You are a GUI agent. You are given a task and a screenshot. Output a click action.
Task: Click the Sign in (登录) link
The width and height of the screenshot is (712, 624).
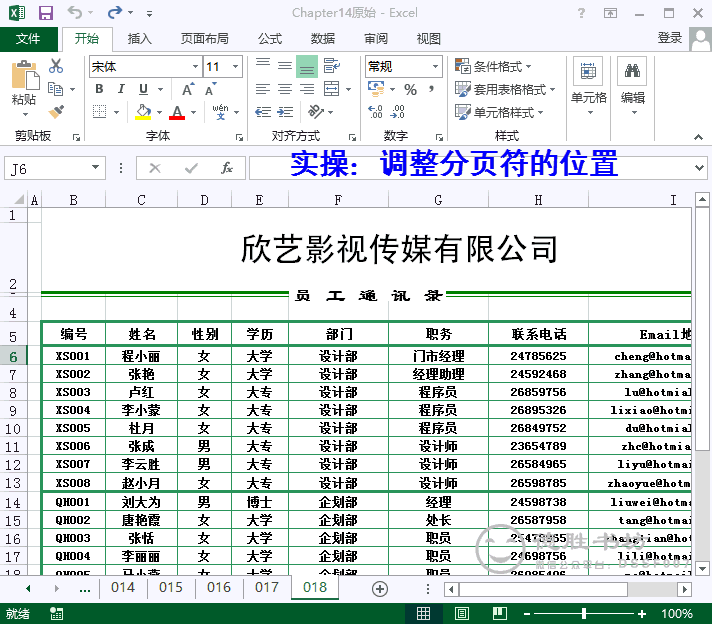(670, 38)
